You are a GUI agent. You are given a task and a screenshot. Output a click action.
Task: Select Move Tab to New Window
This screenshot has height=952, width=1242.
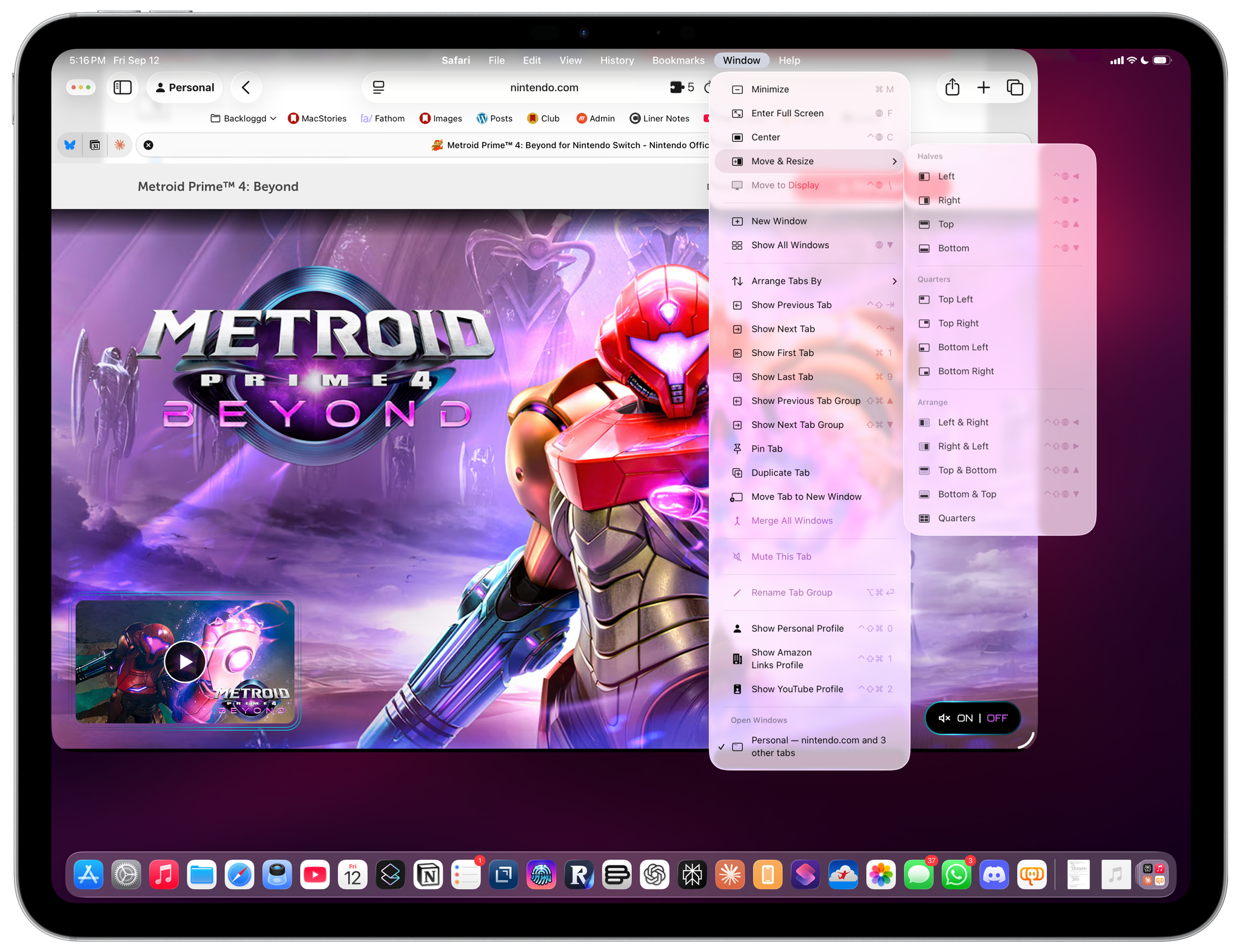click(807, 496)
